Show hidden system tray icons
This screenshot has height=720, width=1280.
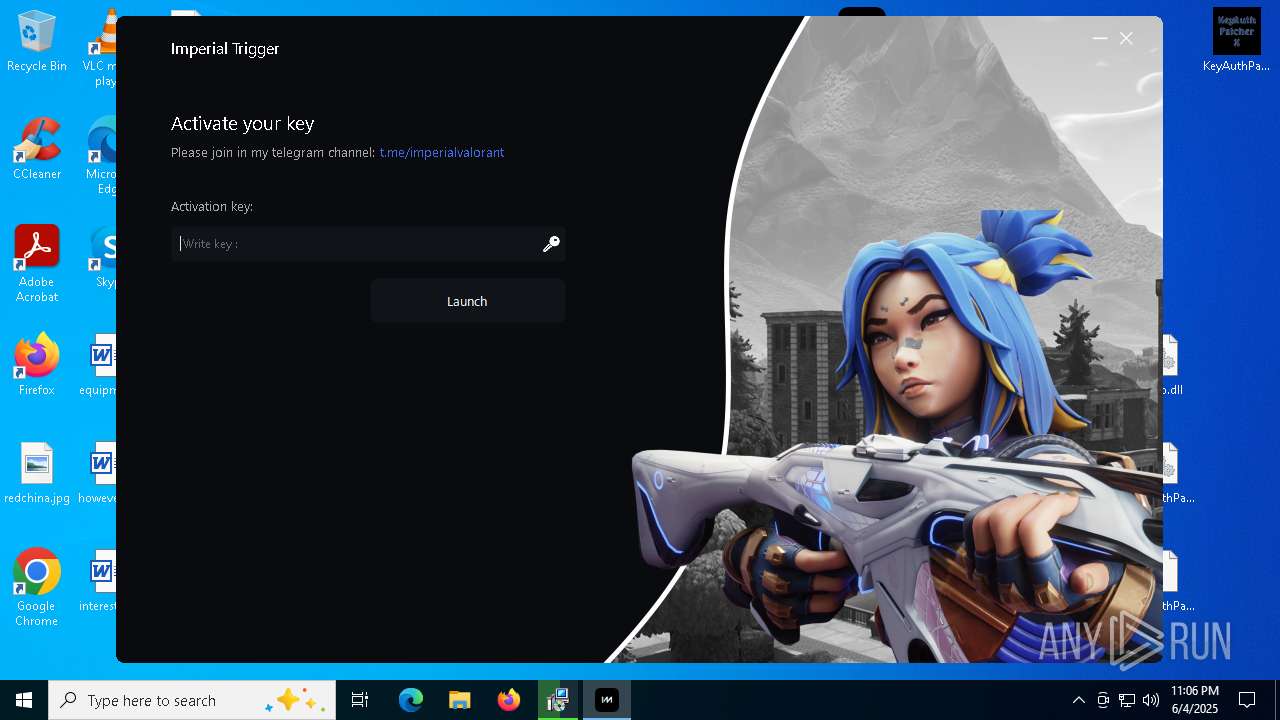1078,700
